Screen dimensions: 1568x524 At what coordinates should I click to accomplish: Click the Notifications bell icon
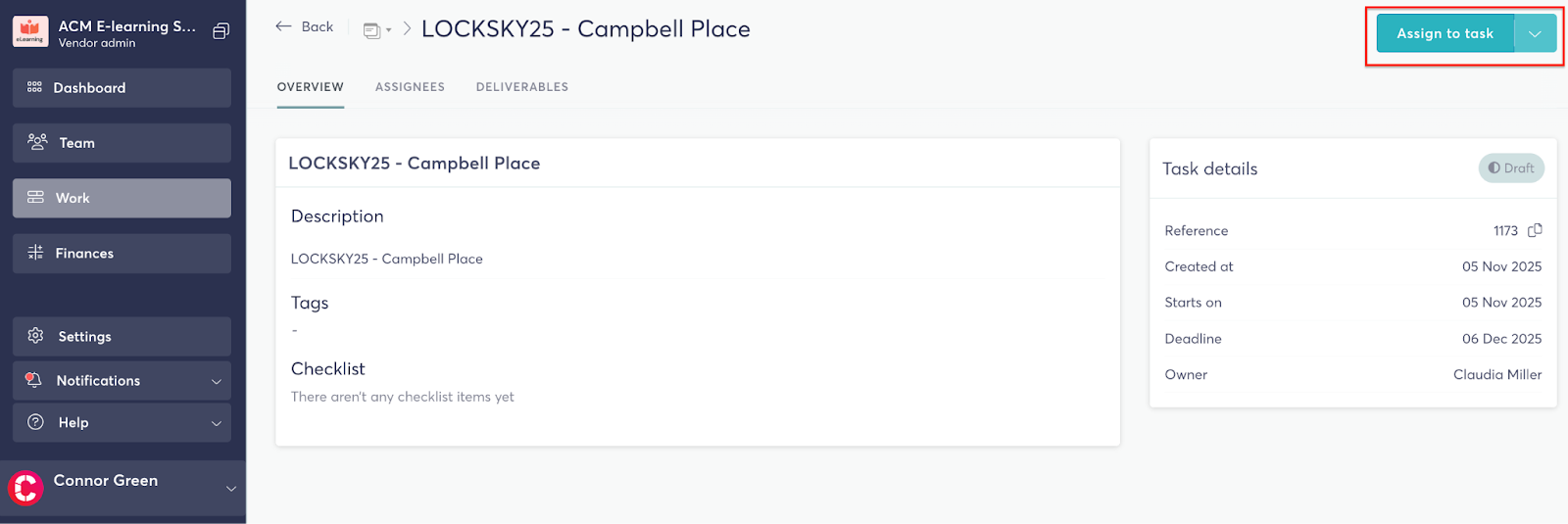click(x=34, y=380)
